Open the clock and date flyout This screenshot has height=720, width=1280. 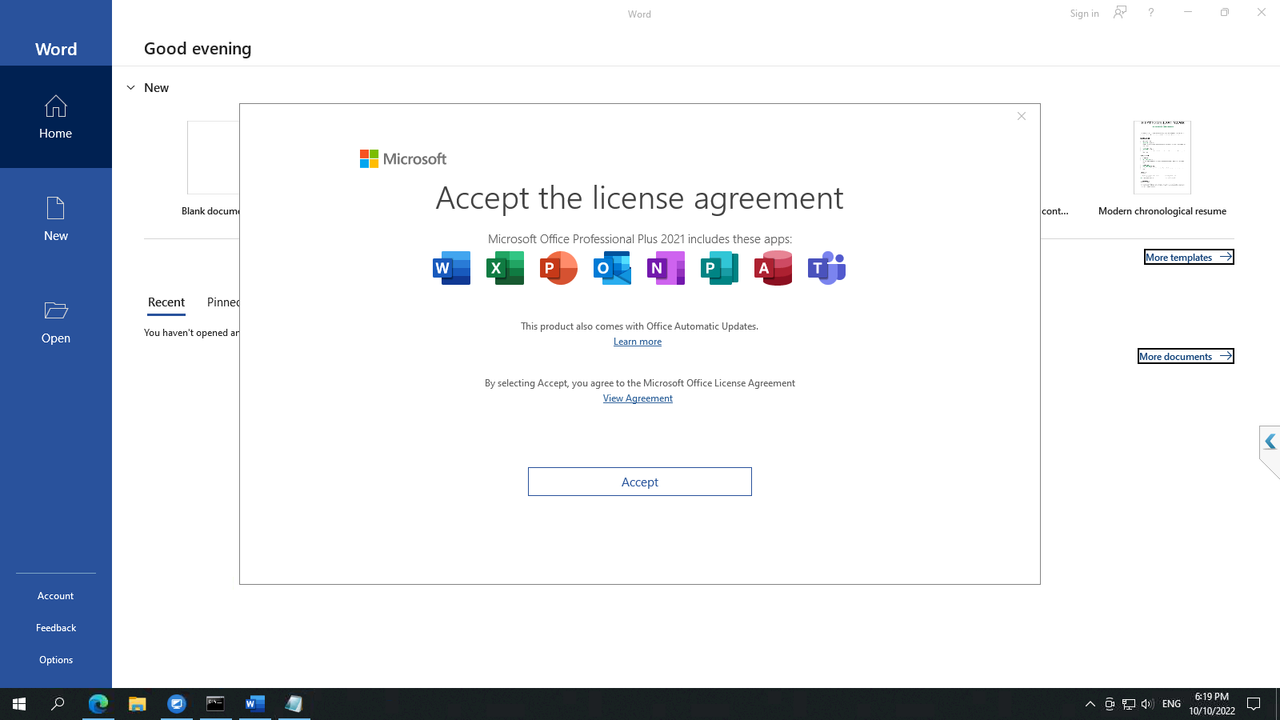[1212, 704]
